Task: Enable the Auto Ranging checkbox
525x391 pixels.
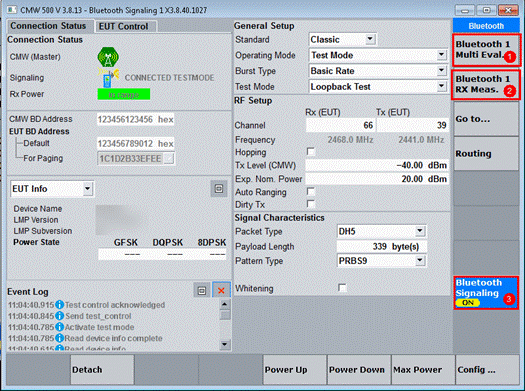Action: (311, 191)
